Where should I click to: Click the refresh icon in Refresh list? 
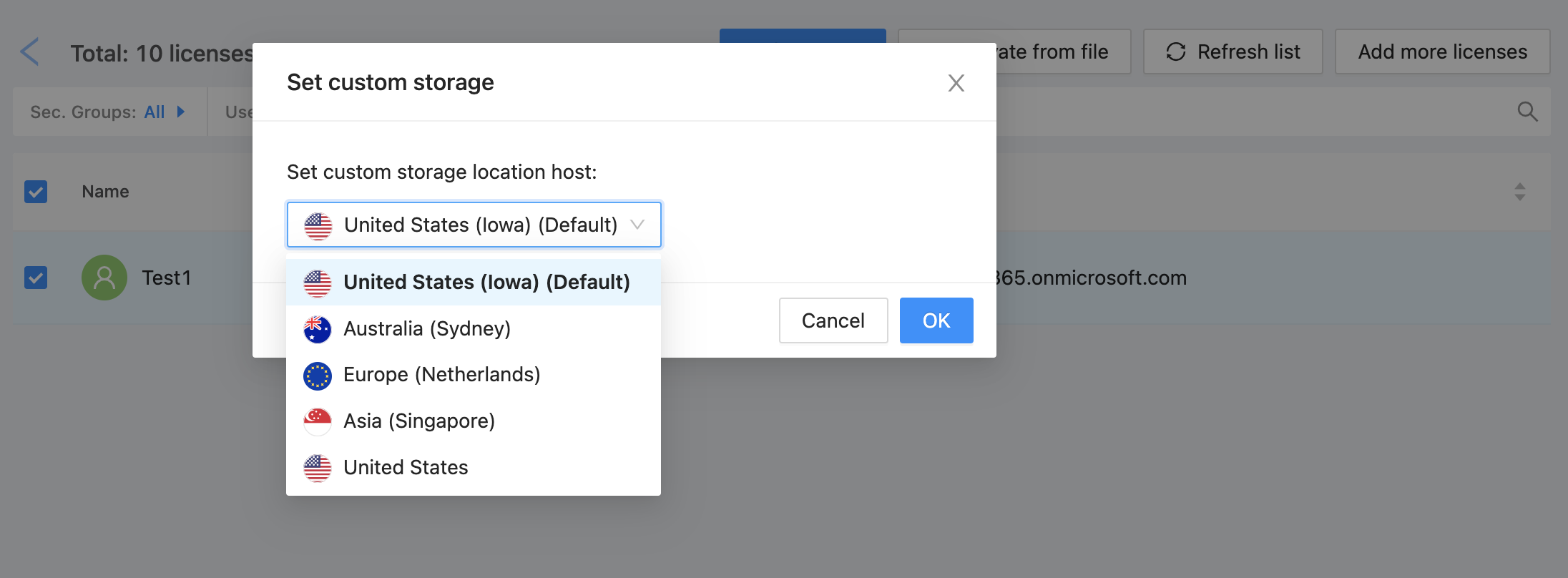(1176, 52)
